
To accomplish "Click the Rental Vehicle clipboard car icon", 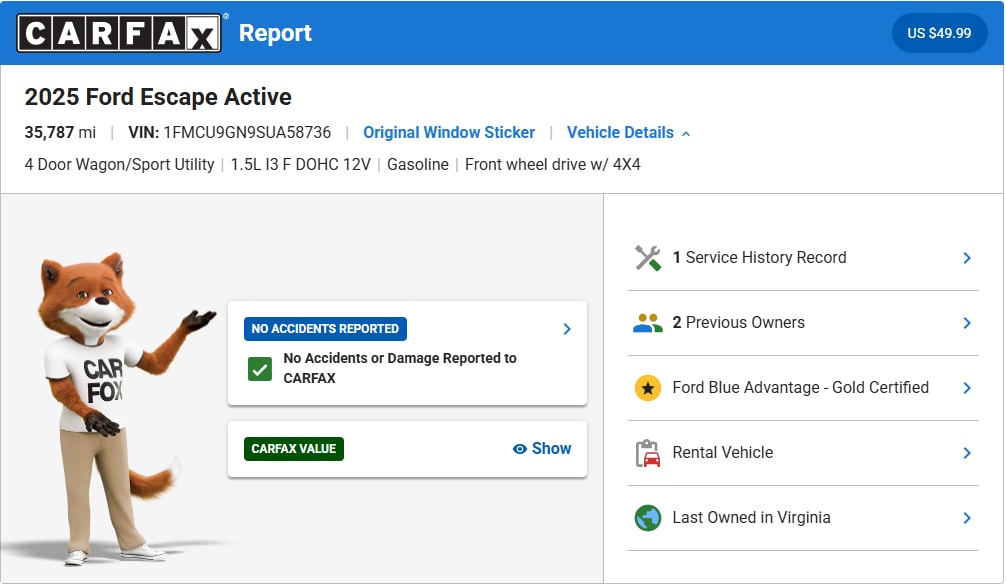I will (x=648, y=453).
